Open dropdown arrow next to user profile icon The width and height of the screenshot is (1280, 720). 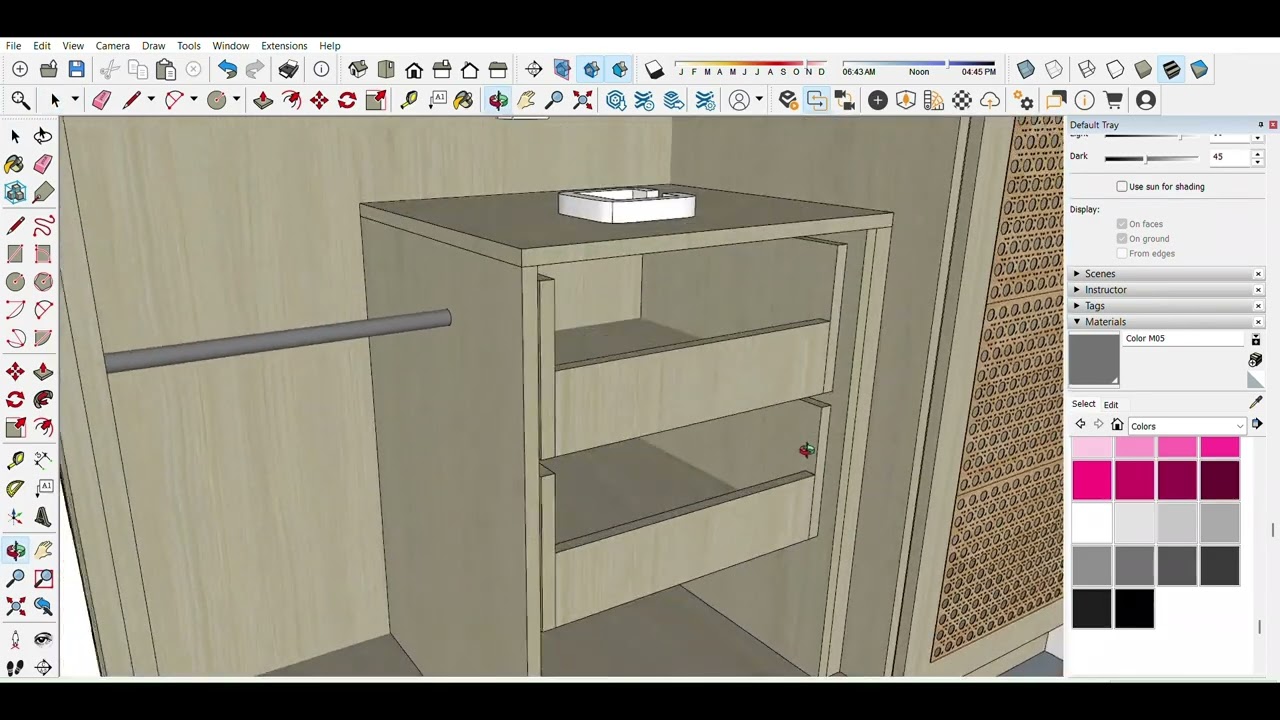[759, 100]
